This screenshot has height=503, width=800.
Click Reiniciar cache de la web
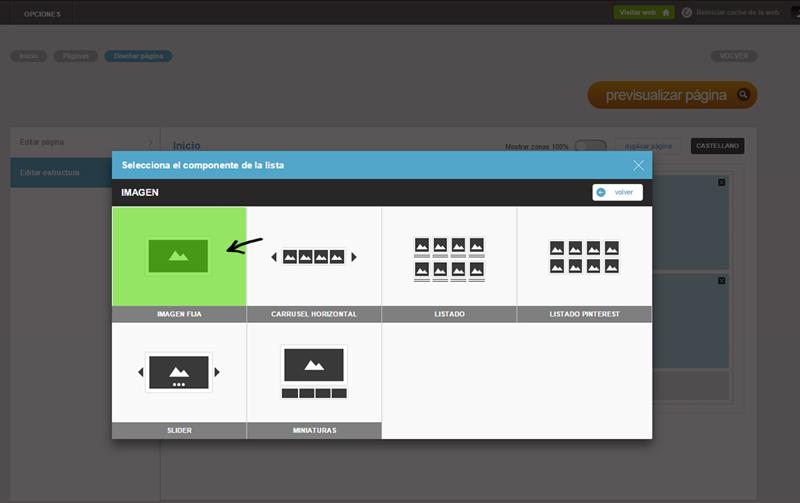[x=737, y=12]
